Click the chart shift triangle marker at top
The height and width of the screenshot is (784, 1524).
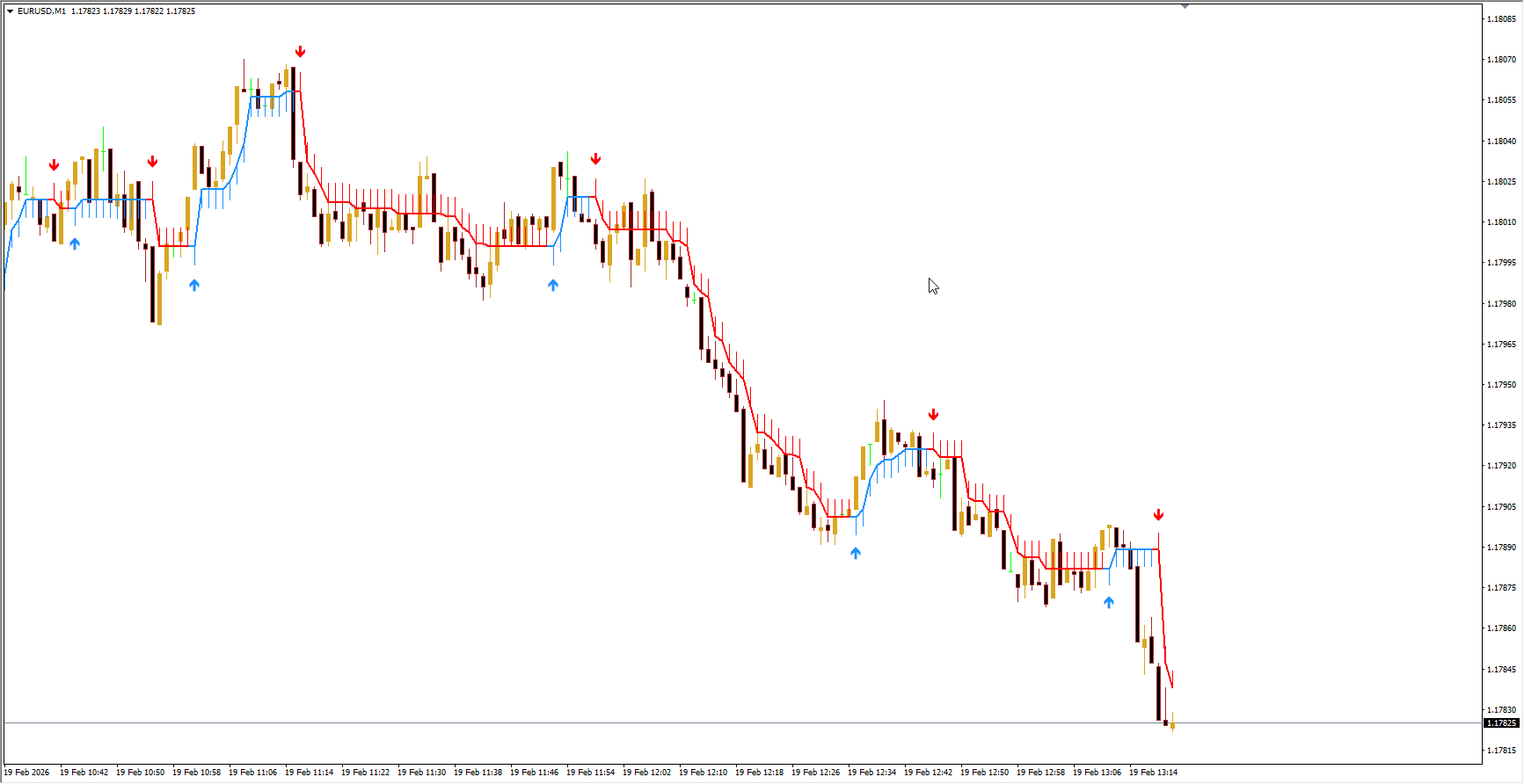tap(1185, 6)
